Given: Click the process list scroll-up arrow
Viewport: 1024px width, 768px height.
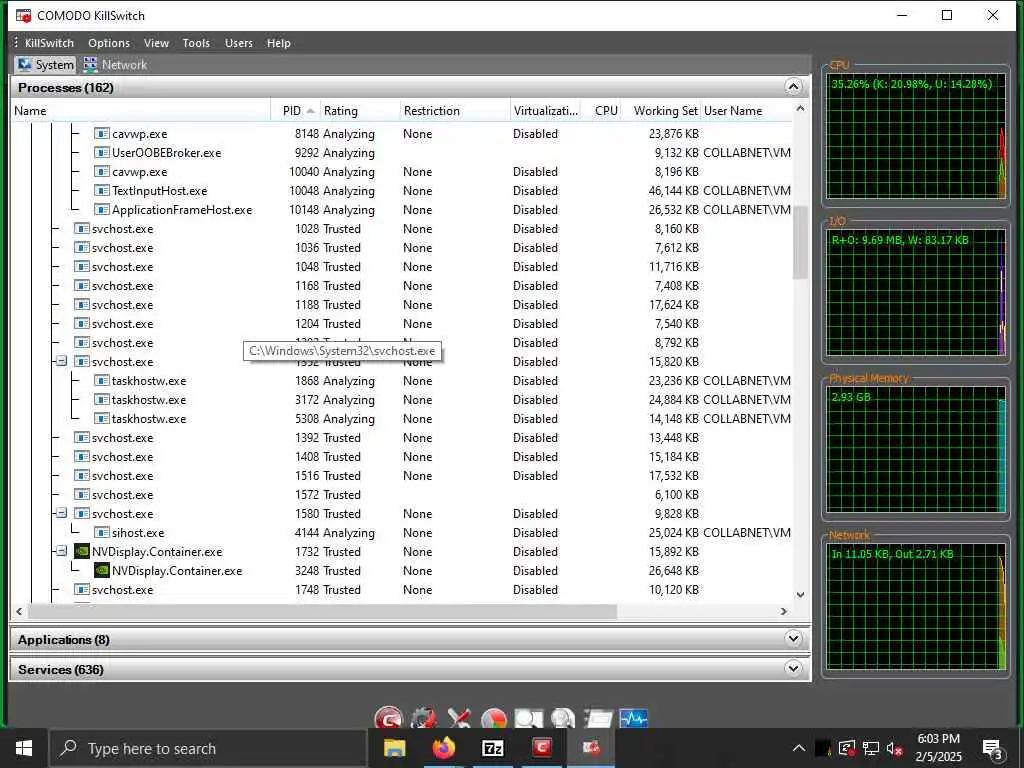Looking at the screenshot, I should 801,108.
